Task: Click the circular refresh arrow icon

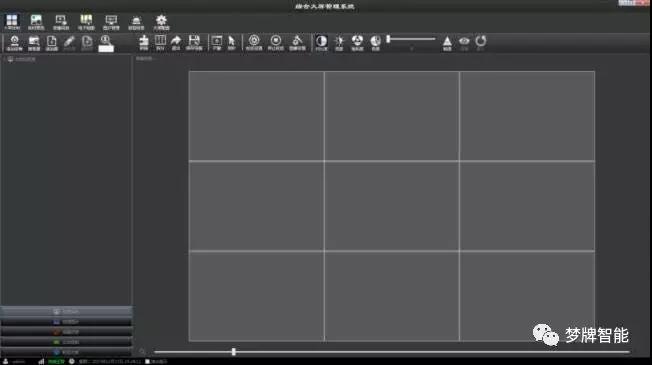Action: click(481, 42)
